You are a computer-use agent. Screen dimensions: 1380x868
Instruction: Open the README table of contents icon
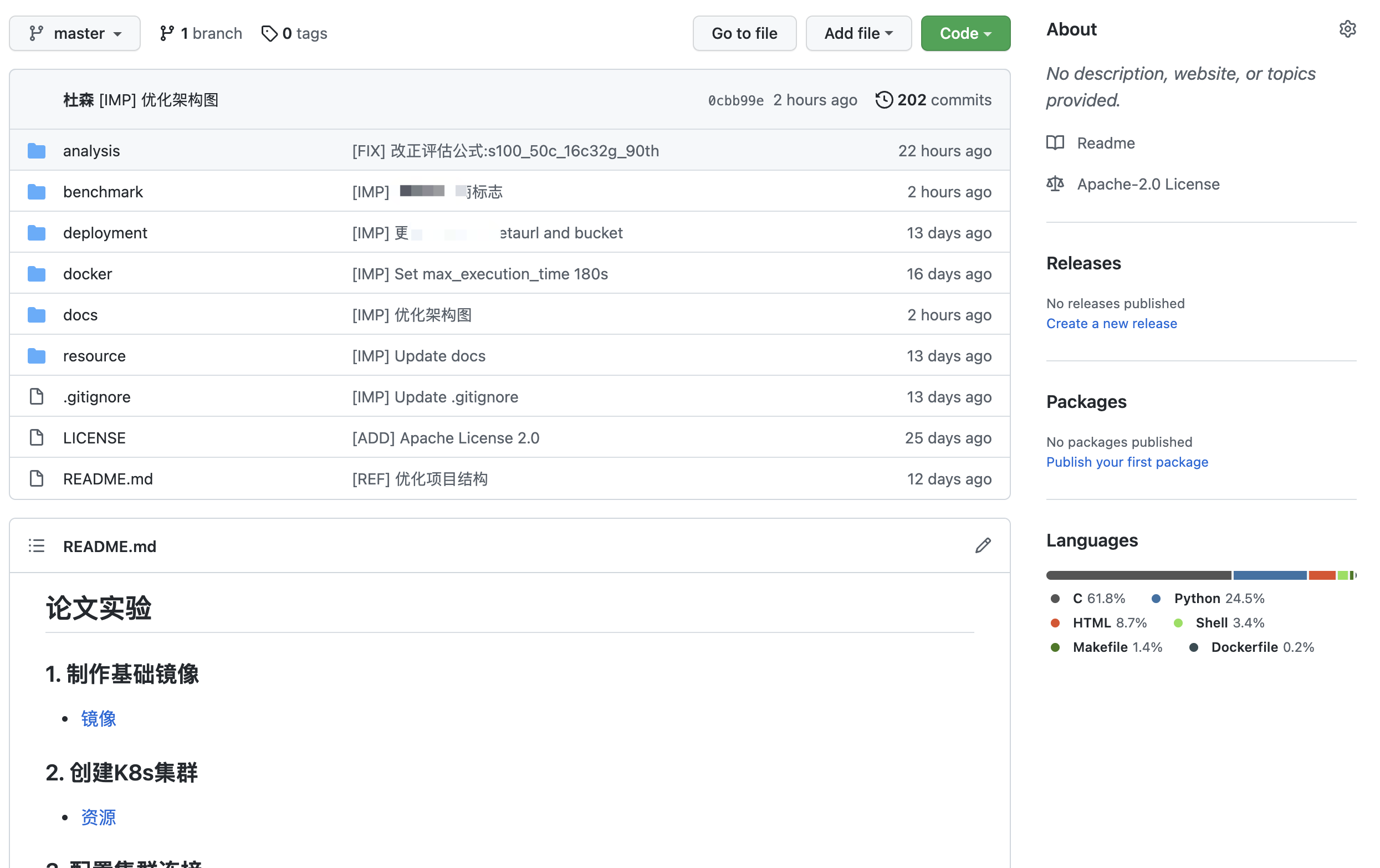(x=37, y=545)
